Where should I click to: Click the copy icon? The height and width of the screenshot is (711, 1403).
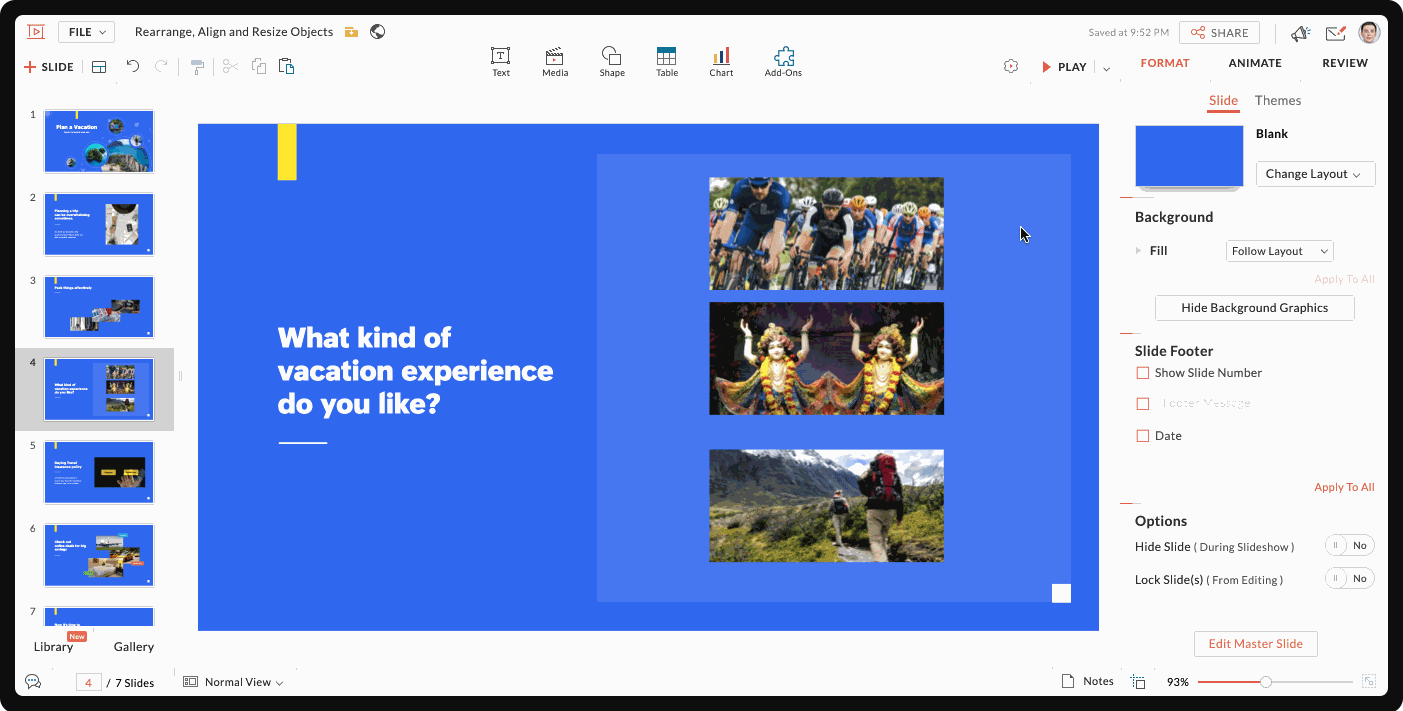point(259,67)
